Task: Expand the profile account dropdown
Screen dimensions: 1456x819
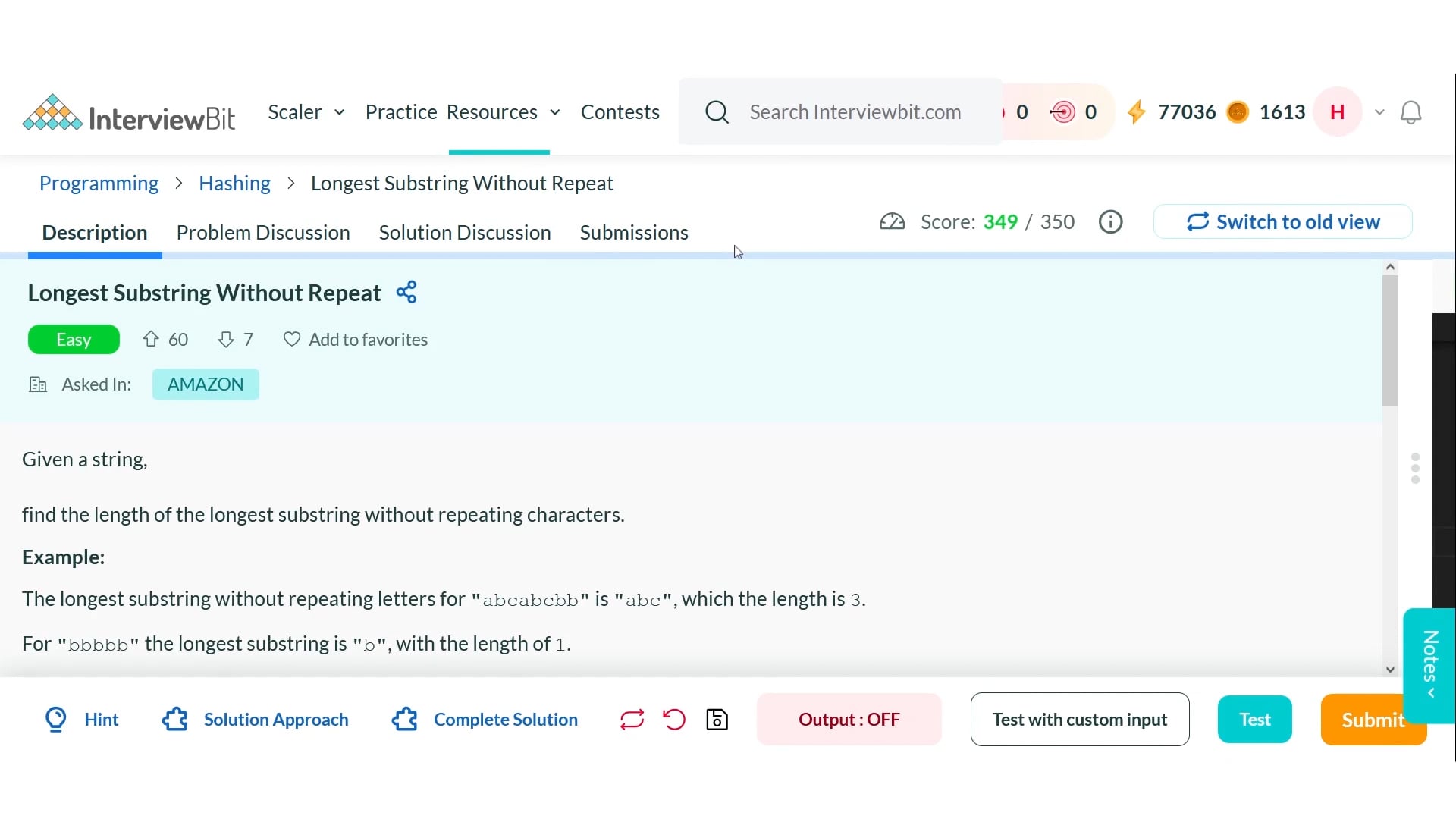Action: [x=1379, y=111]
